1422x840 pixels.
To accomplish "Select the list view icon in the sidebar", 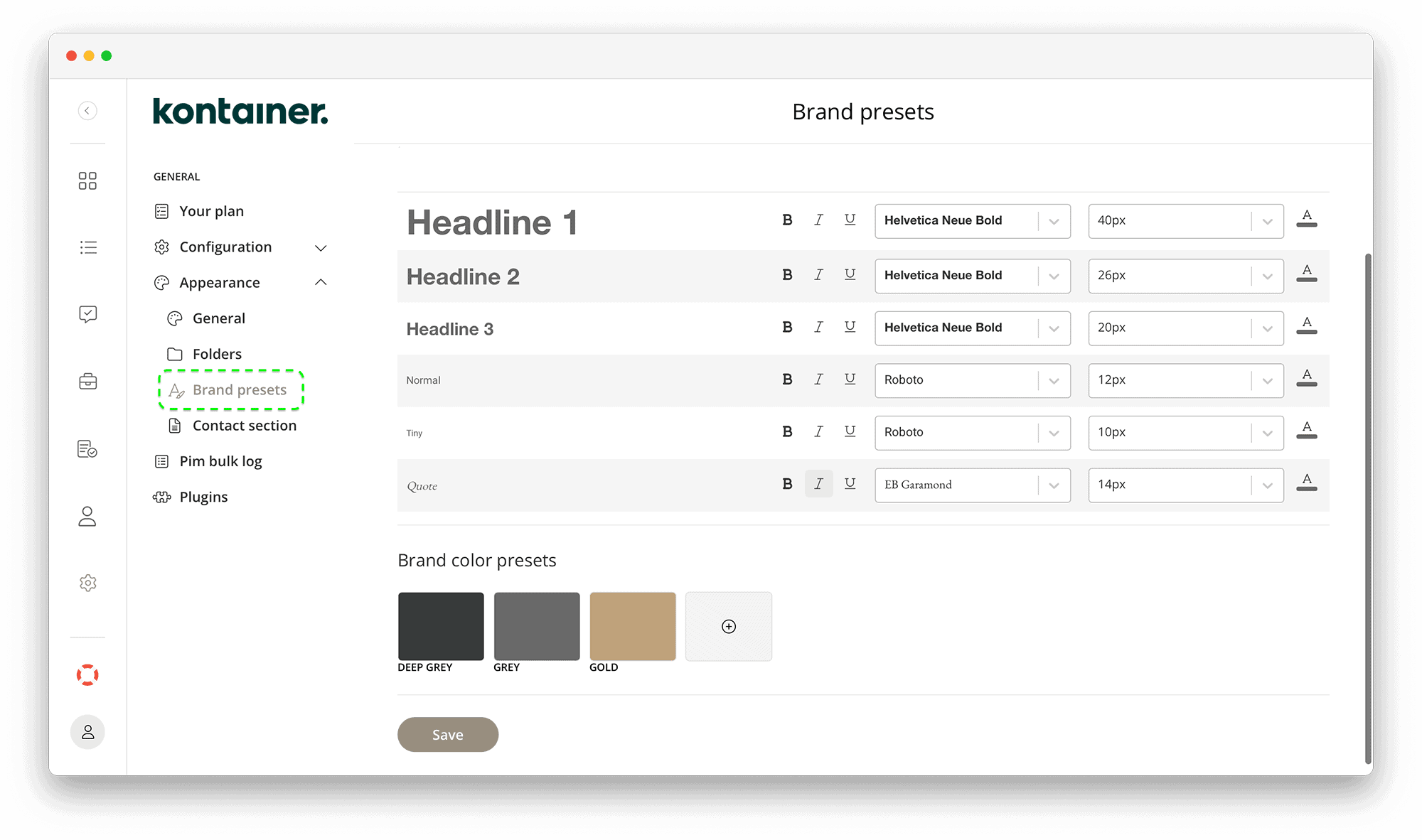I will 87,247.
